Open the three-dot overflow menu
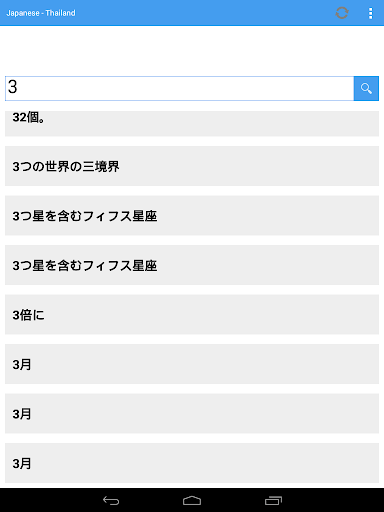 370,13
